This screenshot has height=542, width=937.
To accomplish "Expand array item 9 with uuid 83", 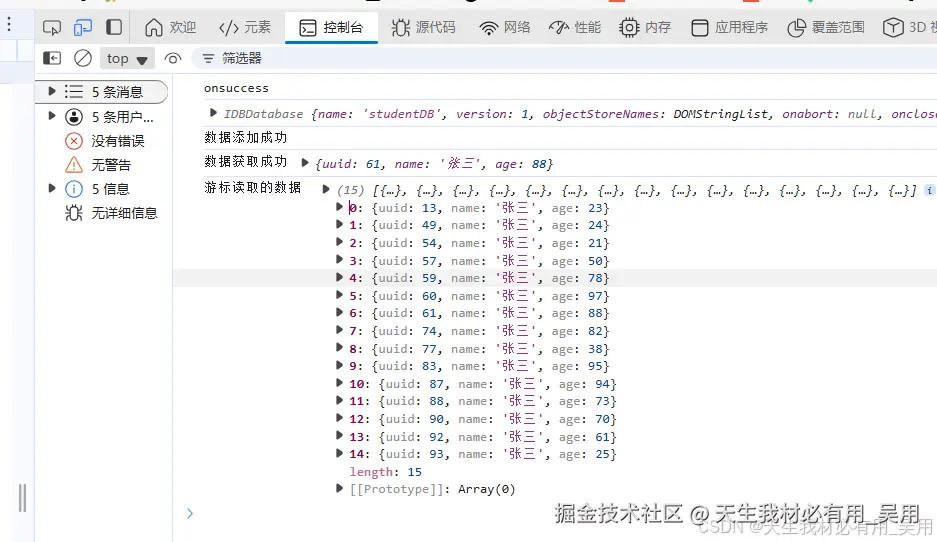I will click(x=339, y=365).
